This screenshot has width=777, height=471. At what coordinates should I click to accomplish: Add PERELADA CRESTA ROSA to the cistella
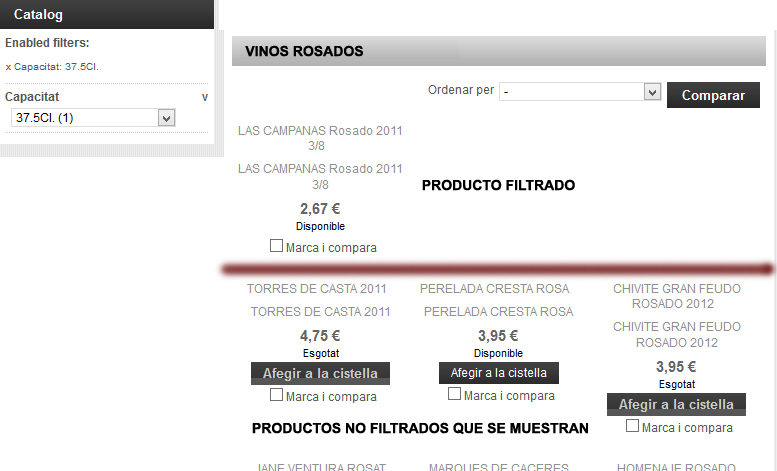click(x=499, y=373)
